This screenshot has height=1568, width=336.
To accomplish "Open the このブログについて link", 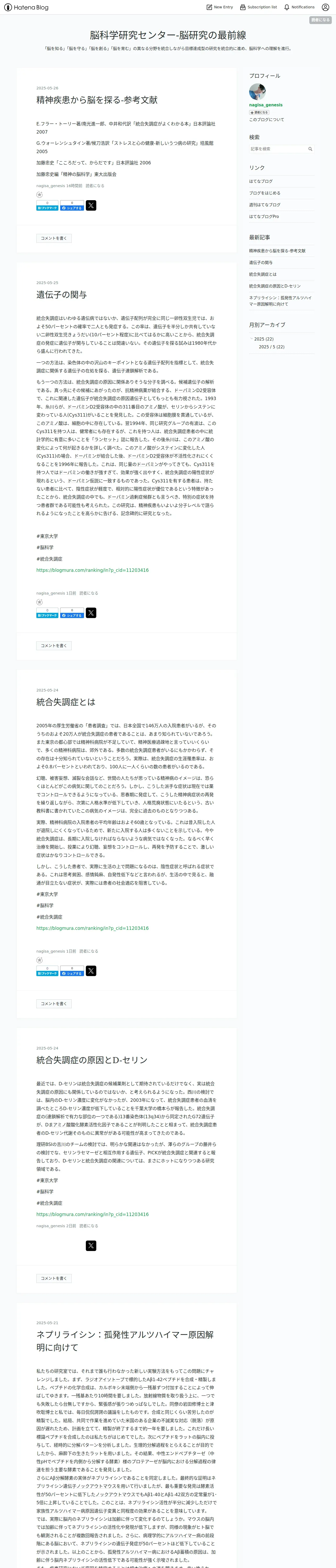I will coord(266,120).
